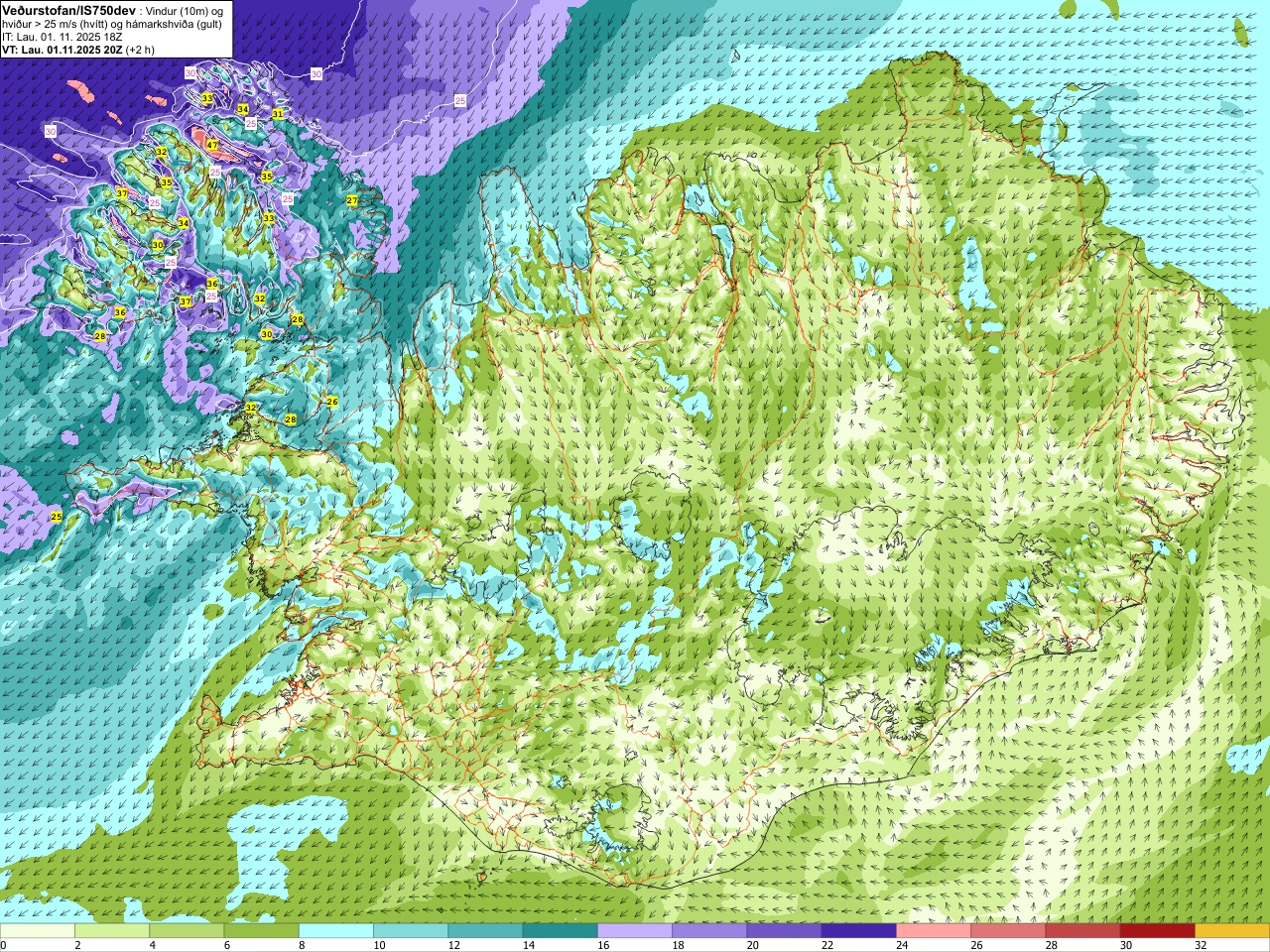Click the '0' legend scale label

pyautogui.click(x=4, y=945)
